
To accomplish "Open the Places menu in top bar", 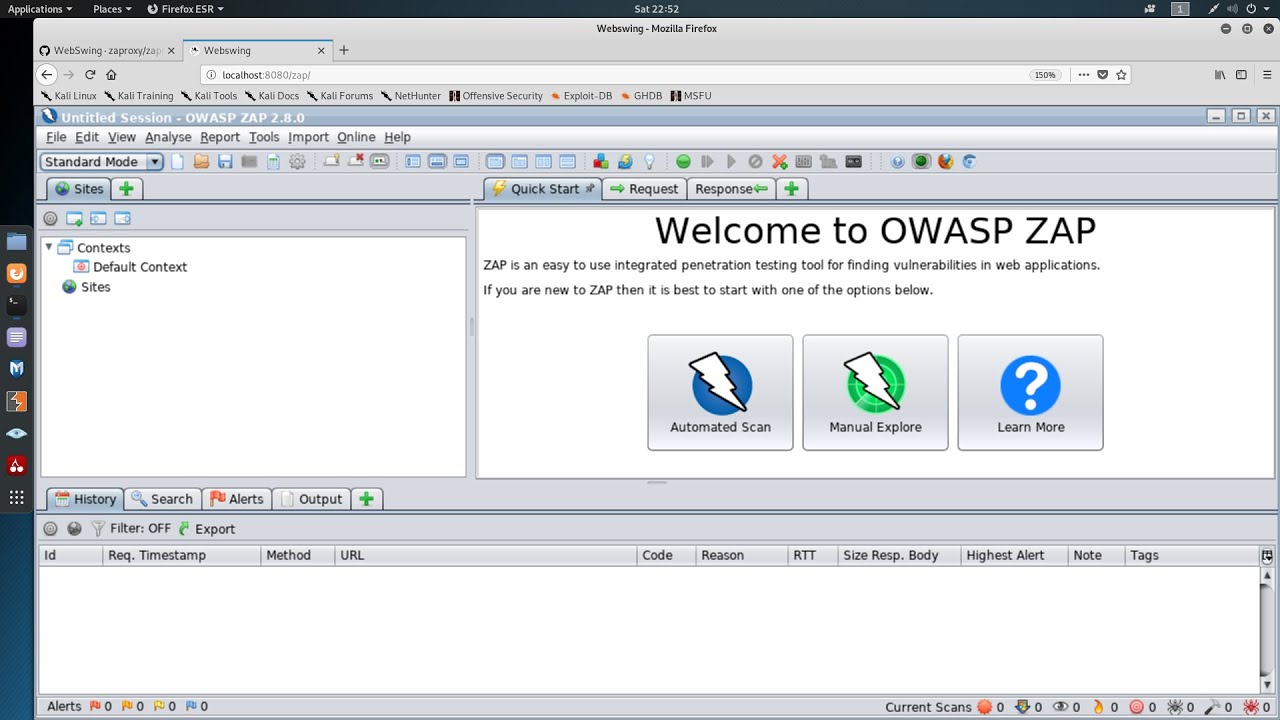I will tap(113, 9).
